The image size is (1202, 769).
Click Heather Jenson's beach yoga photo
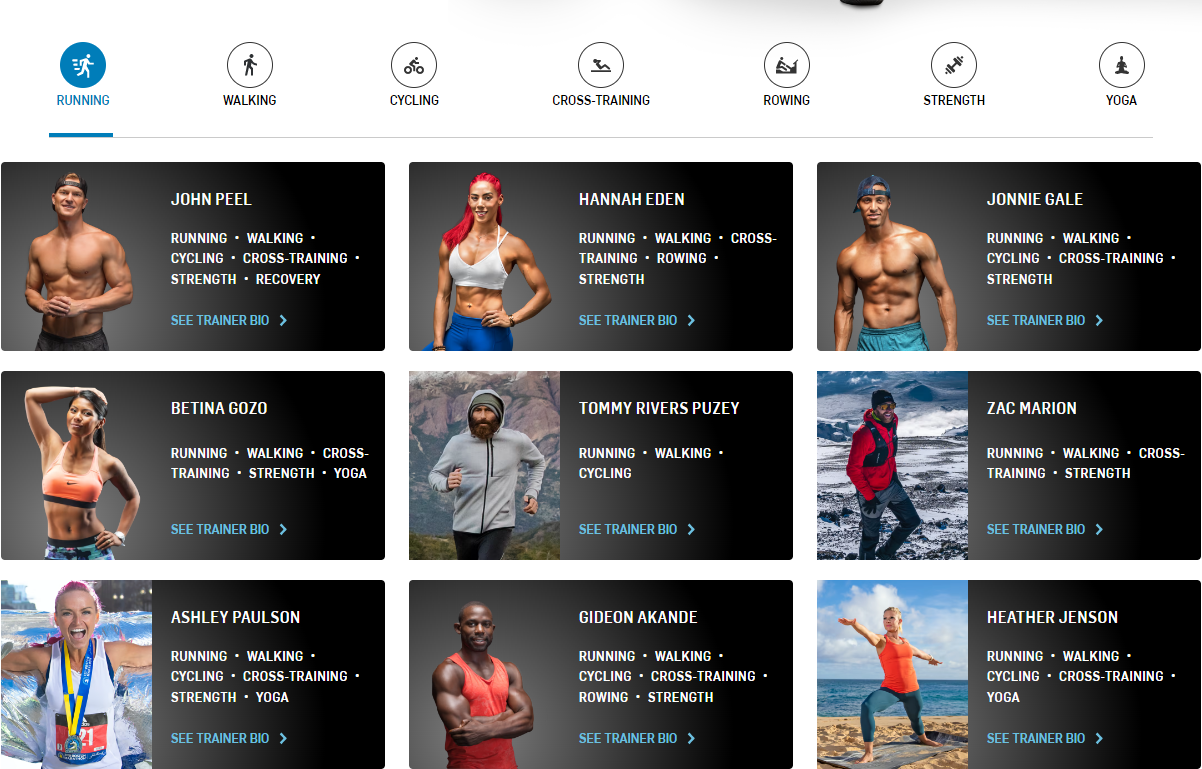point(893,674)
